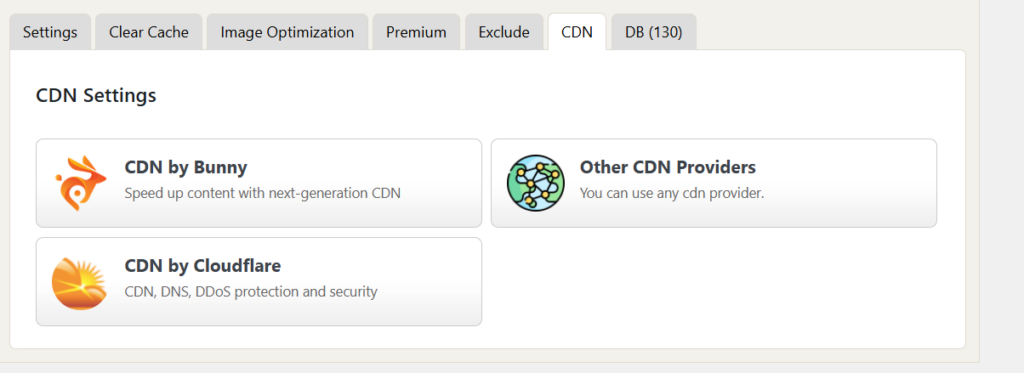The height and width of the screenshot is (373, 1024).
Task: Click the 'CDN by Bunny' title text
Action: (x=186, y=168)
